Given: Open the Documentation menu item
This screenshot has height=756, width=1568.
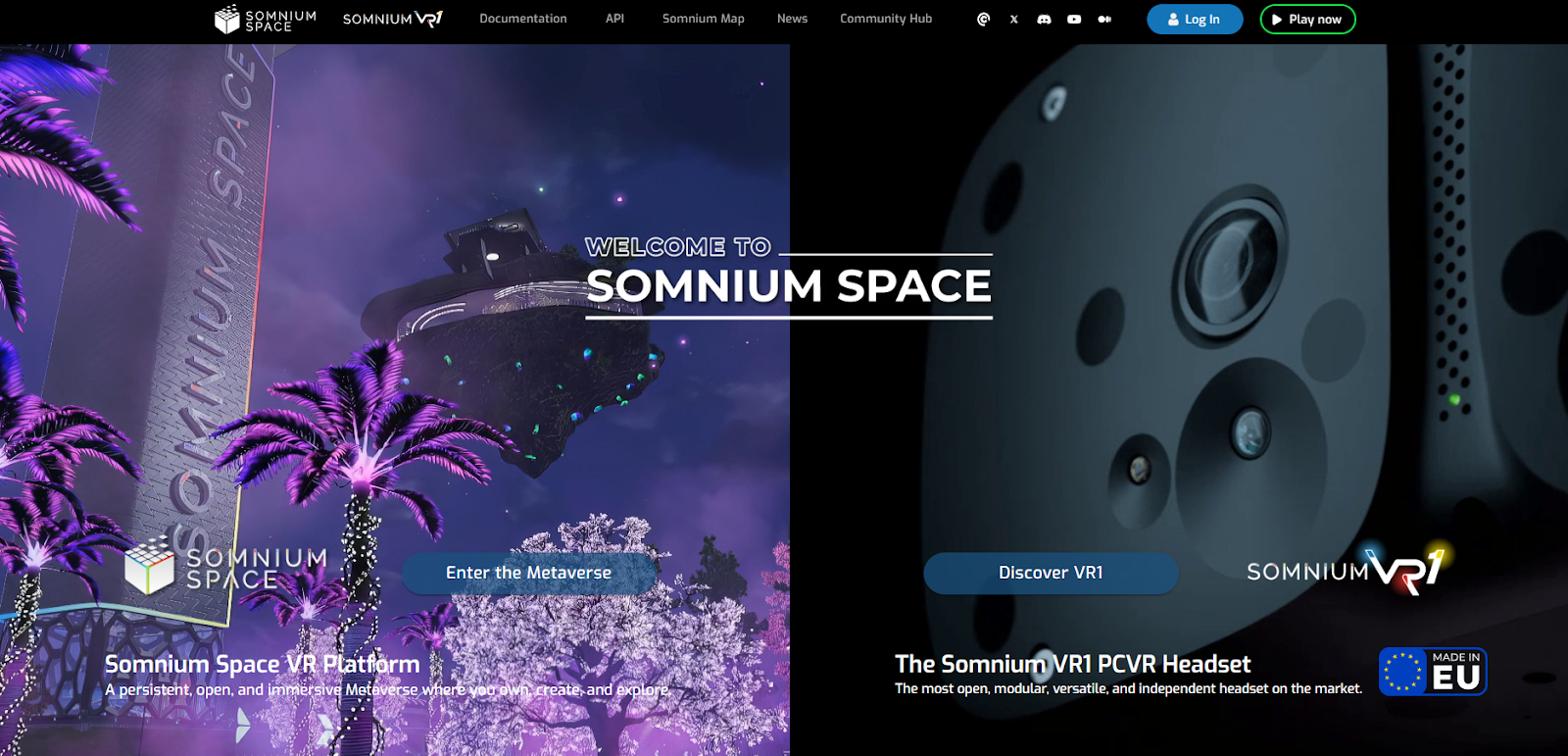Looking at the screenshot, I should pyautogui.click(x=523, y=19).
